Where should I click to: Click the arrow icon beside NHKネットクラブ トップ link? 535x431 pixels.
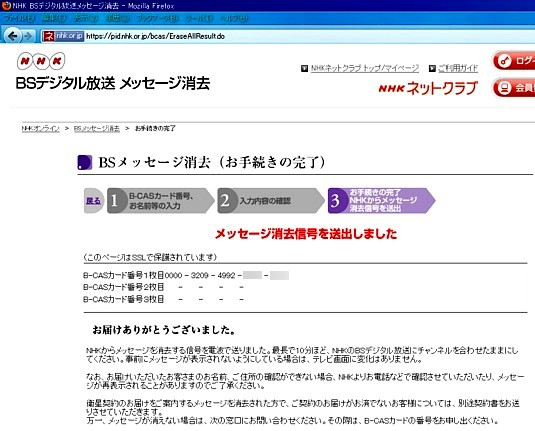(x=304, y=69)
